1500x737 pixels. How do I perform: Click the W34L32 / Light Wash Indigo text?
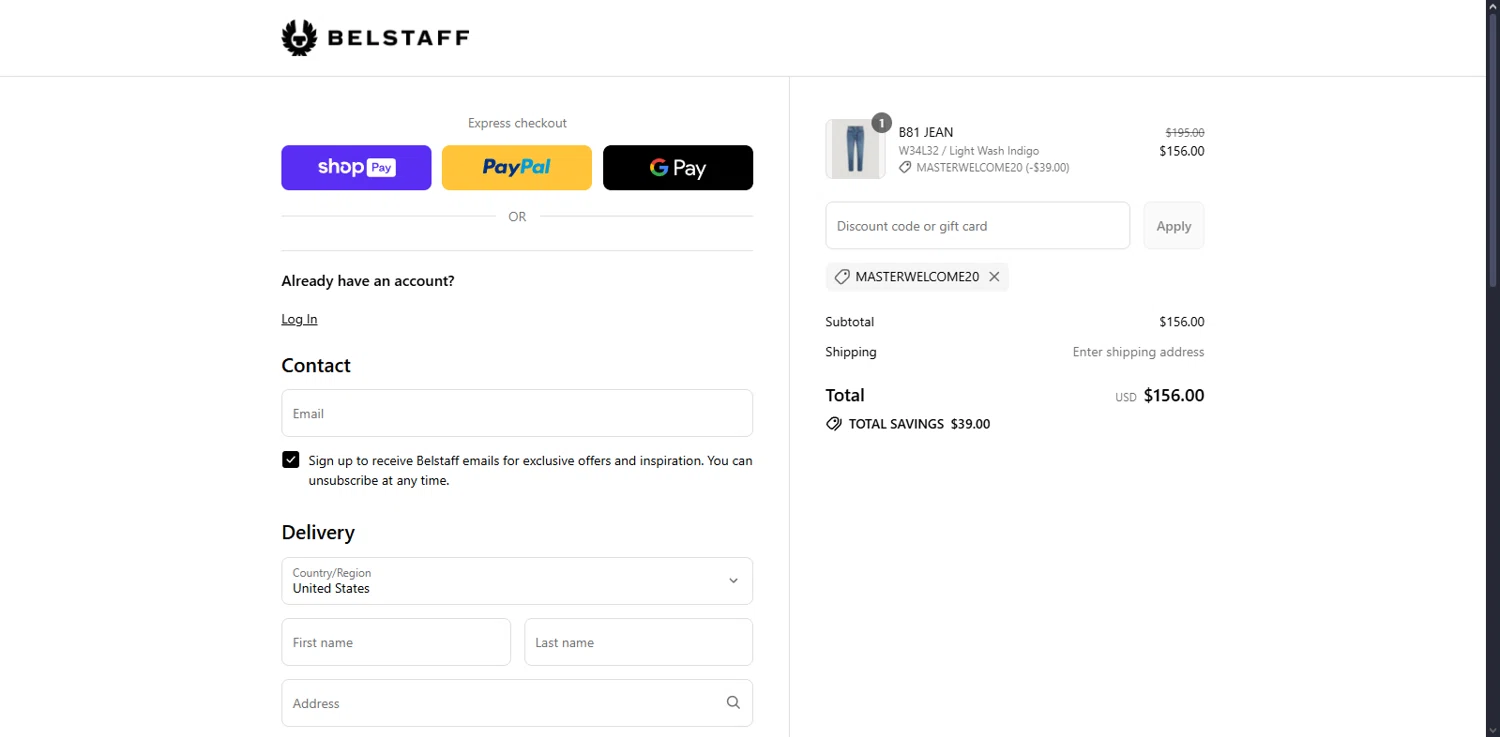[x=969, y=151]
